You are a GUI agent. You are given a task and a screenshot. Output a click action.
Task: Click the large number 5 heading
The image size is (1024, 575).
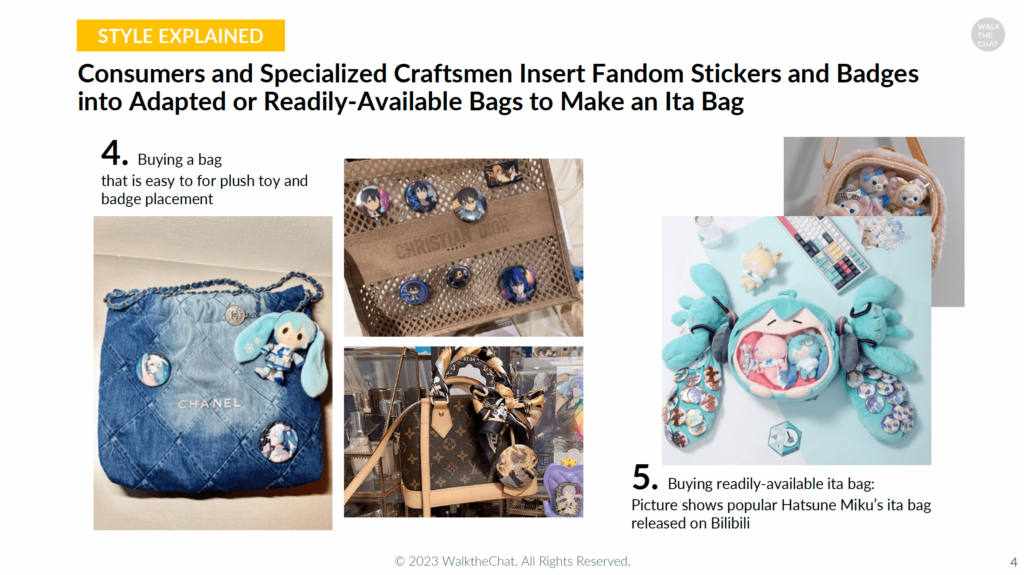(x=644, y=477)
